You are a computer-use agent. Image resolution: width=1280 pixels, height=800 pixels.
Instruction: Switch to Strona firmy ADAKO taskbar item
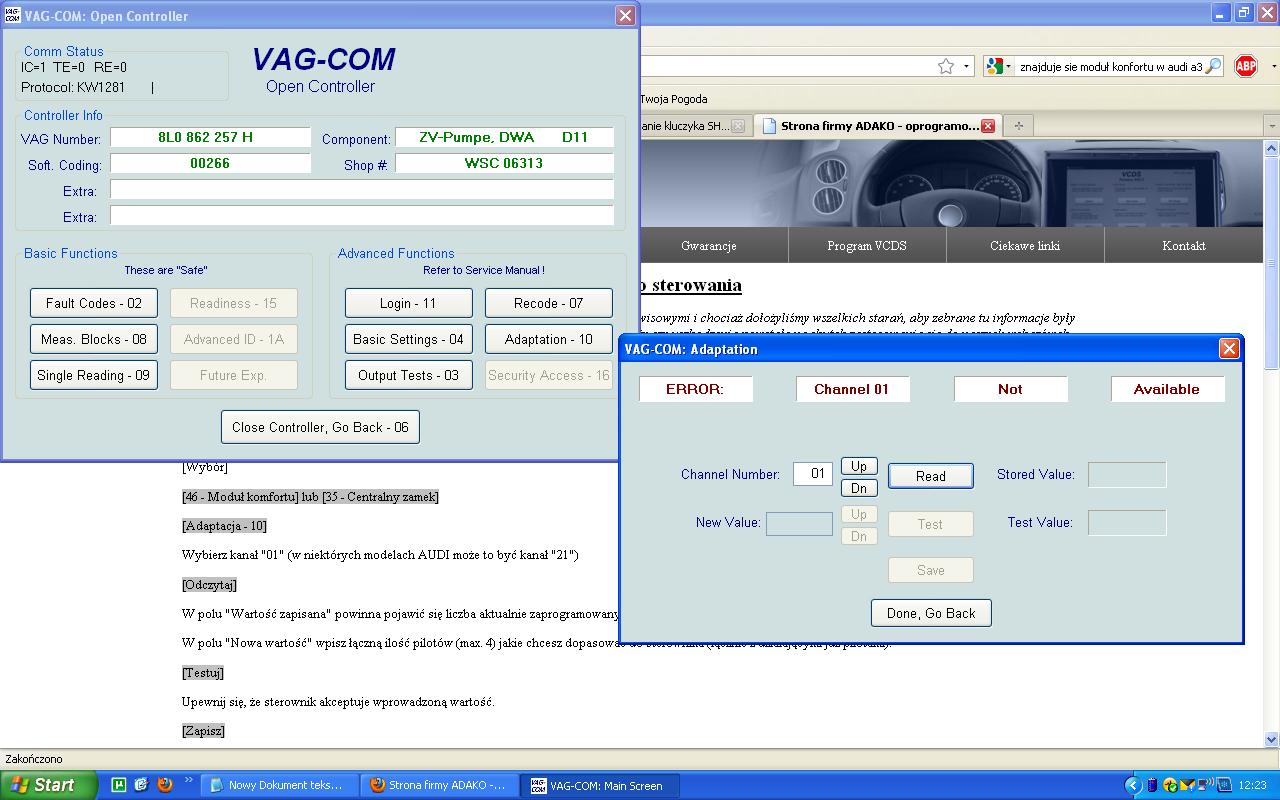pos(440,785)
